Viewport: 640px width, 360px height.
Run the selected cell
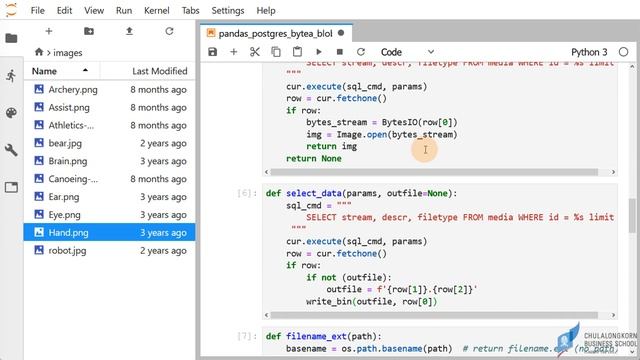319,52
